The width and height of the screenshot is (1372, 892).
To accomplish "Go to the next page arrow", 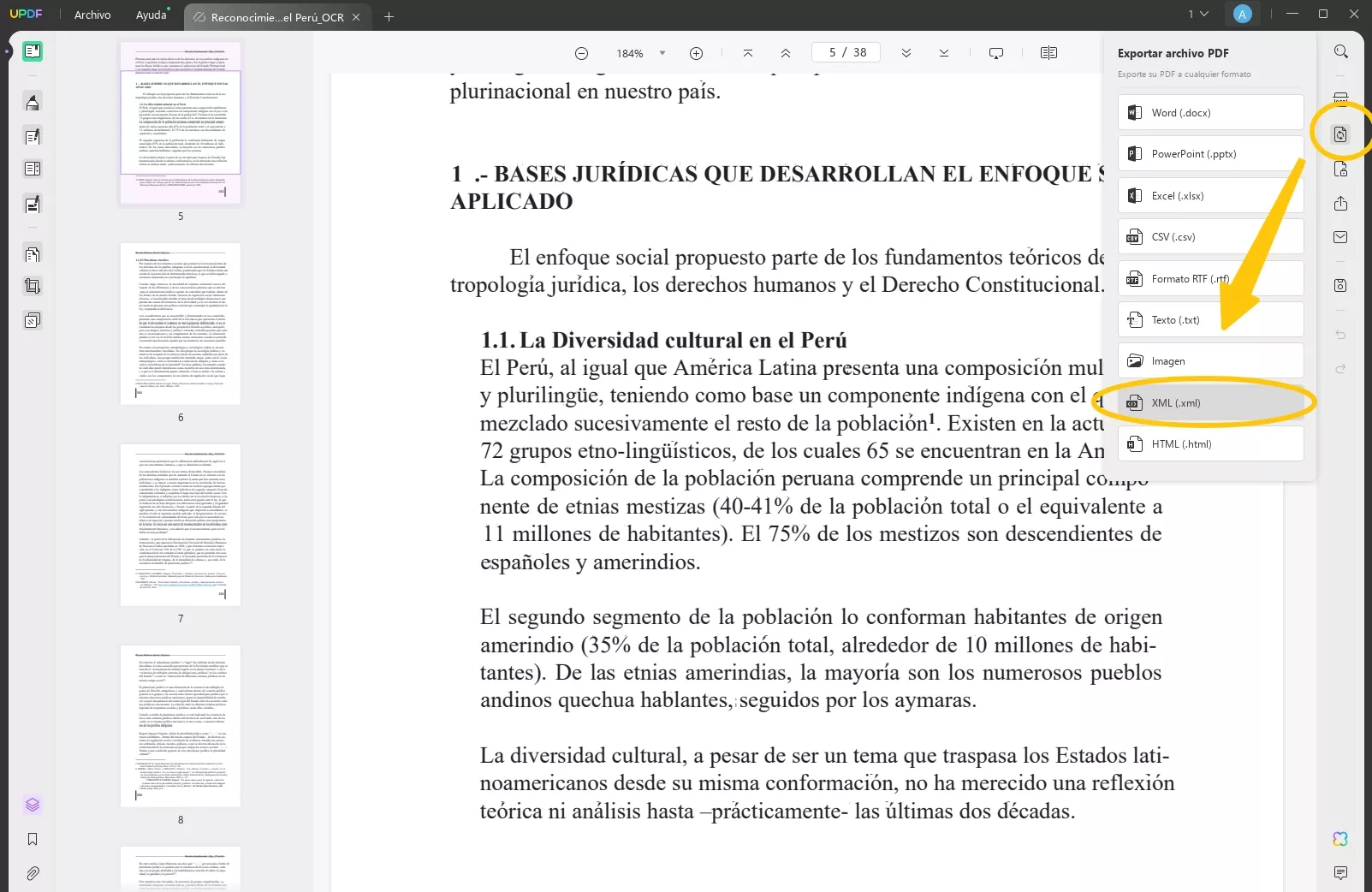I will tap(906, 53).
